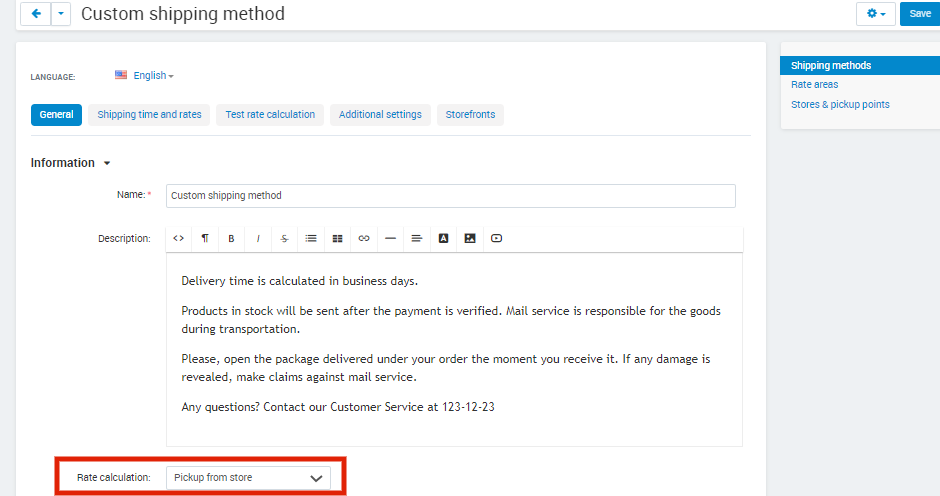This screenshot has height=496, width=940.
Task: Collapse the Information section
Action: point(71,163)
